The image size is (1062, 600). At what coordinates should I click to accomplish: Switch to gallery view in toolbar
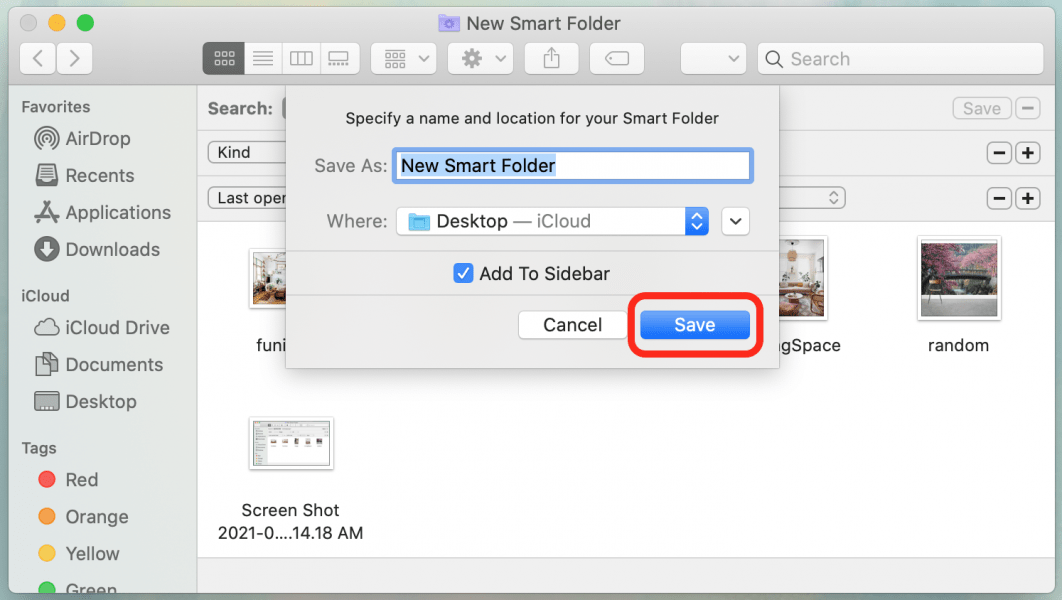click(340, 58)
